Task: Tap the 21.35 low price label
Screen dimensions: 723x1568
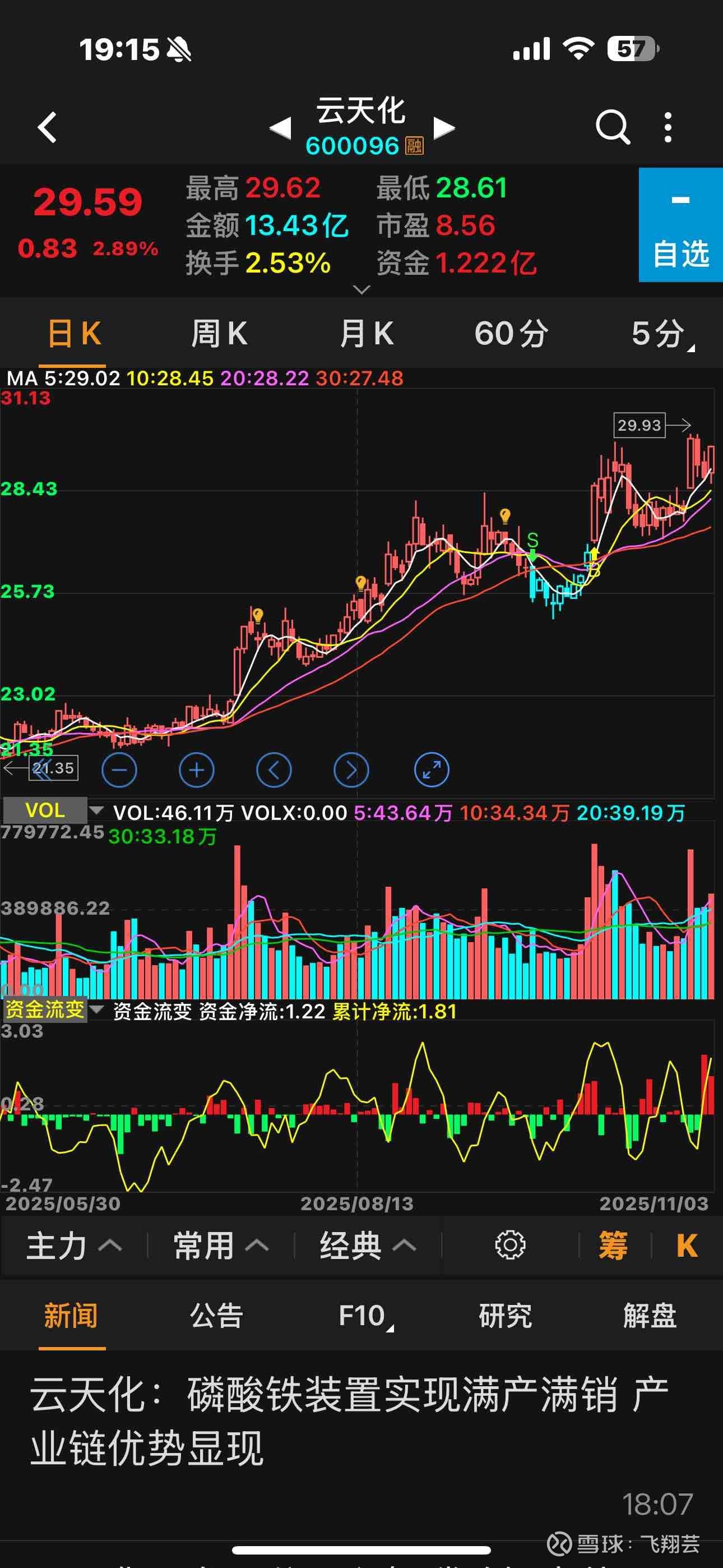Action: click(54, 768)
